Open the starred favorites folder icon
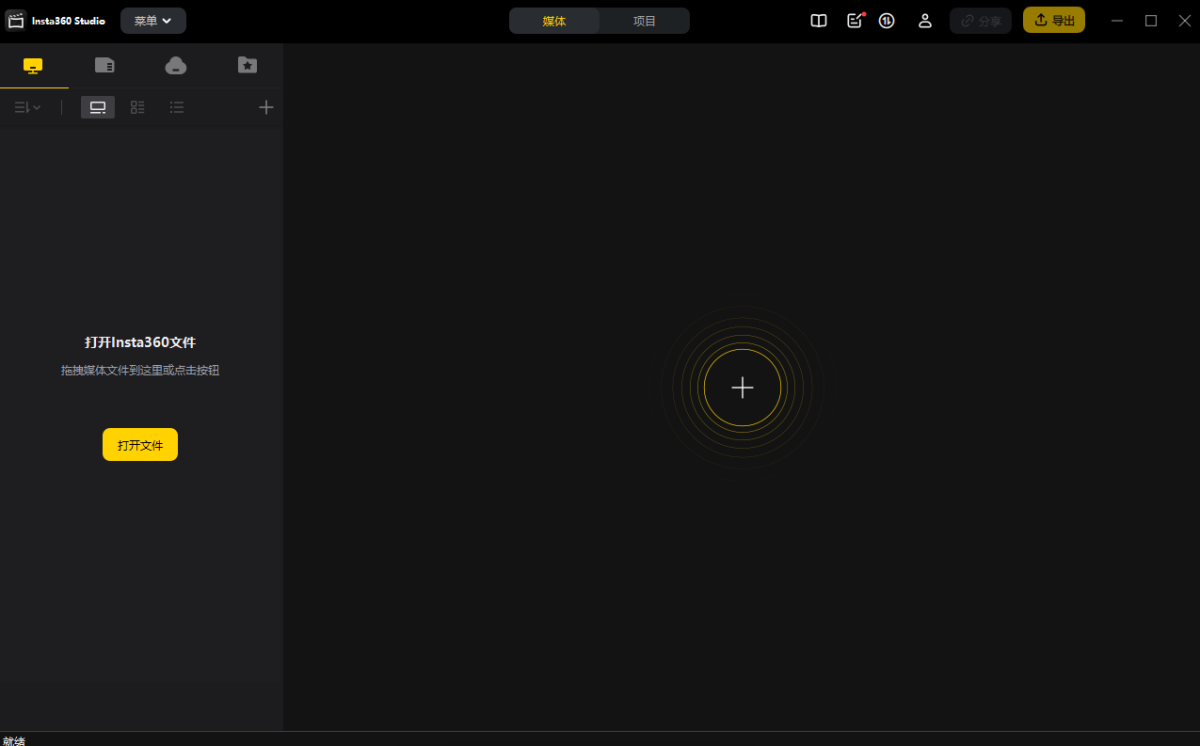1200x746 pixels. click(x=247, y=66)
